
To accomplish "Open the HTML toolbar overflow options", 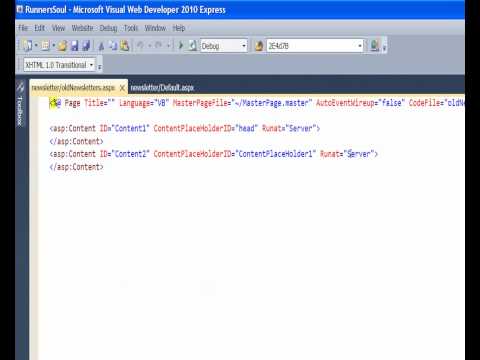I will (99, 66).
